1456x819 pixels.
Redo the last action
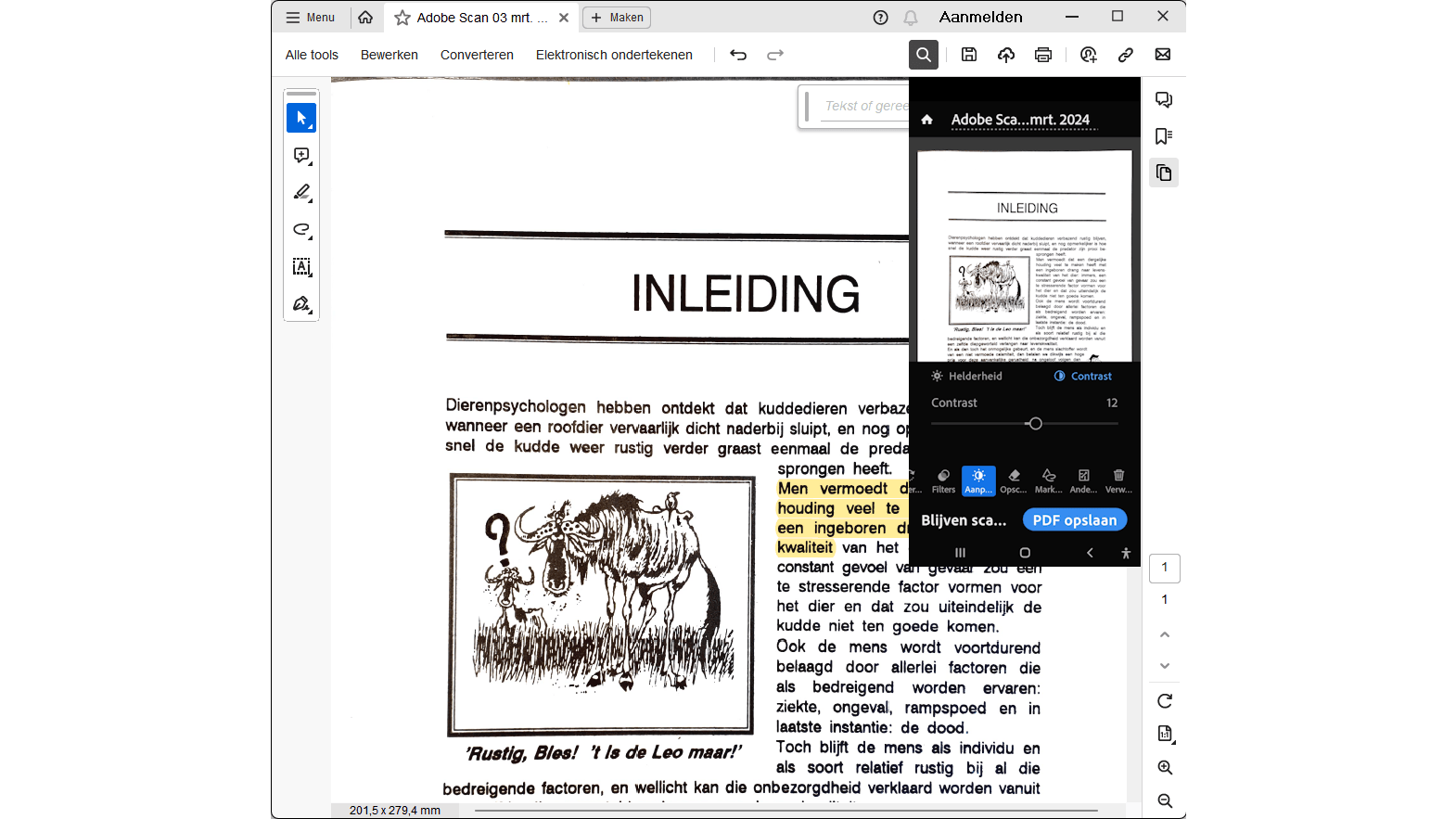[775, 55]
